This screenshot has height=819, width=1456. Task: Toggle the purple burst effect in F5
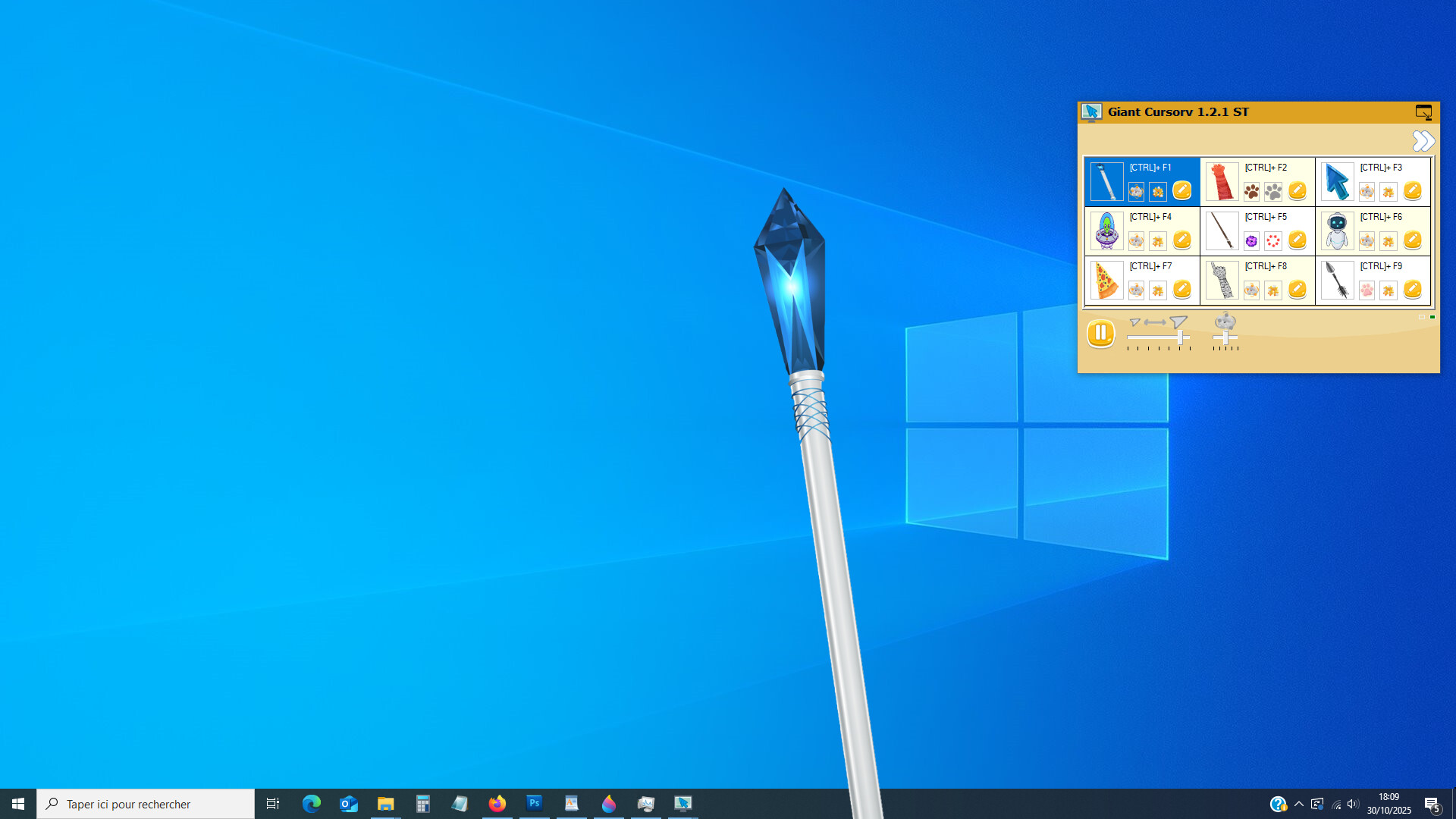(x=1251, y=241)
